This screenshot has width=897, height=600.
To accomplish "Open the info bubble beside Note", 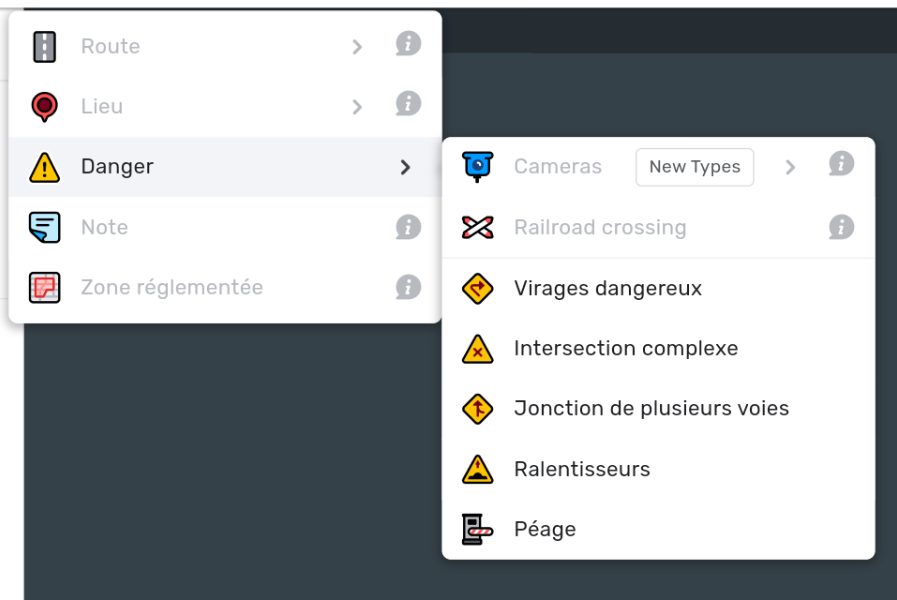I will tap(408, 227).
